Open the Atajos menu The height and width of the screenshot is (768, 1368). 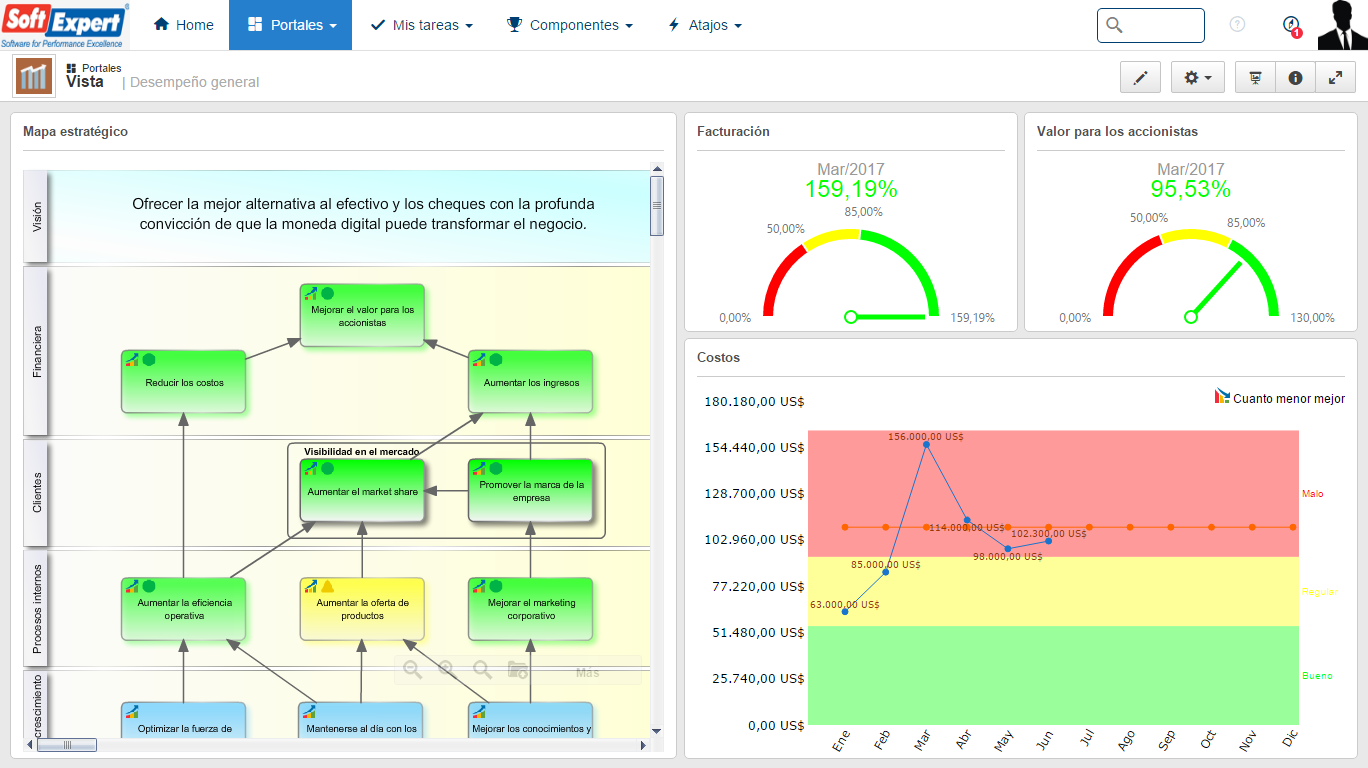[x=704, y=25]
